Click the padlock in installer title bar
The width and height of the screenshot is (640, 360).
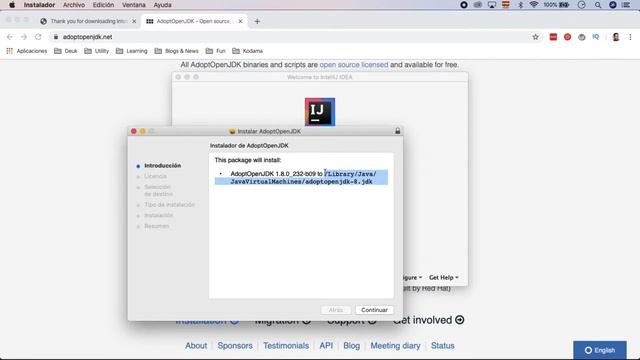pos(398,131)
